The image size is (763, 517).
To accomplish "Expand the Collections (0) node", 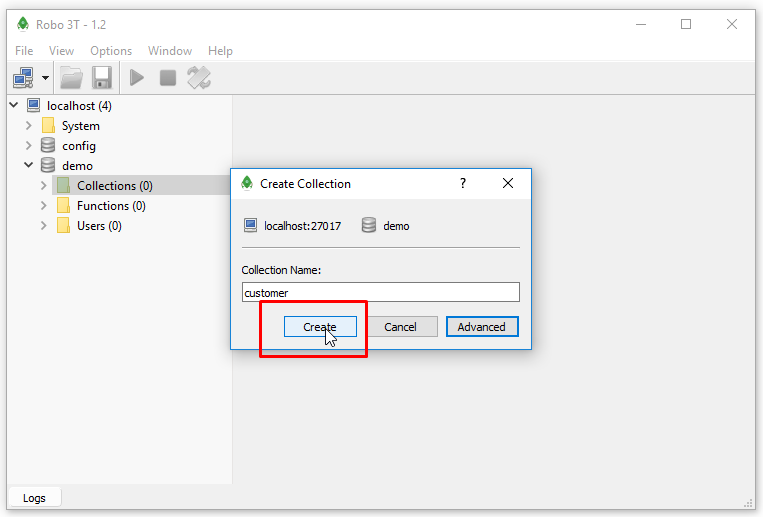I will [44, 185].
